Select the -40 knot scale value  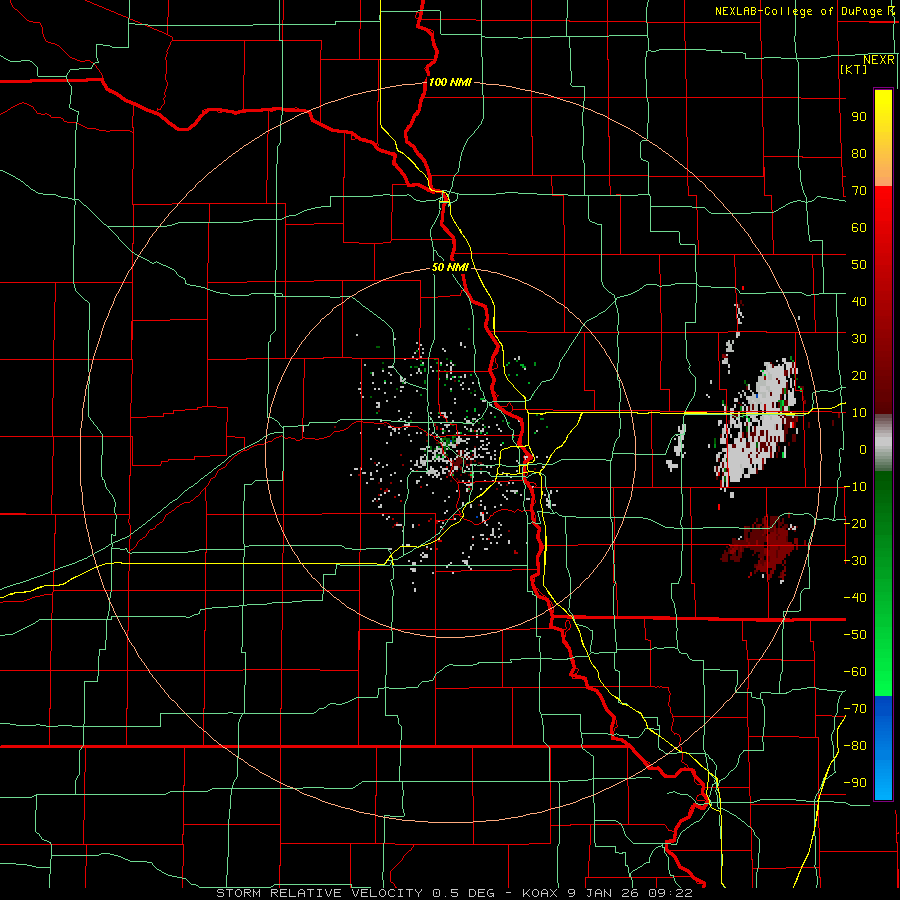[x=855, y=598]
